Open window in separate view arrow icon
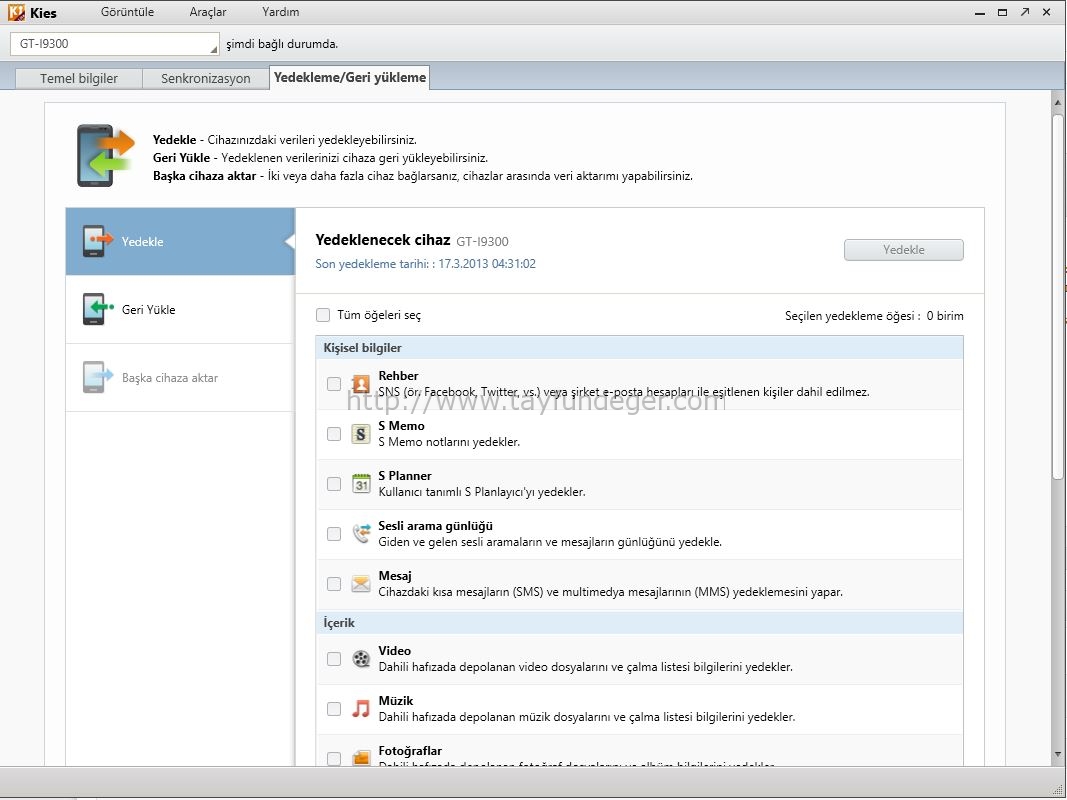Image resolution: width=1067 pixels, height=800 pixels. 1025,12
